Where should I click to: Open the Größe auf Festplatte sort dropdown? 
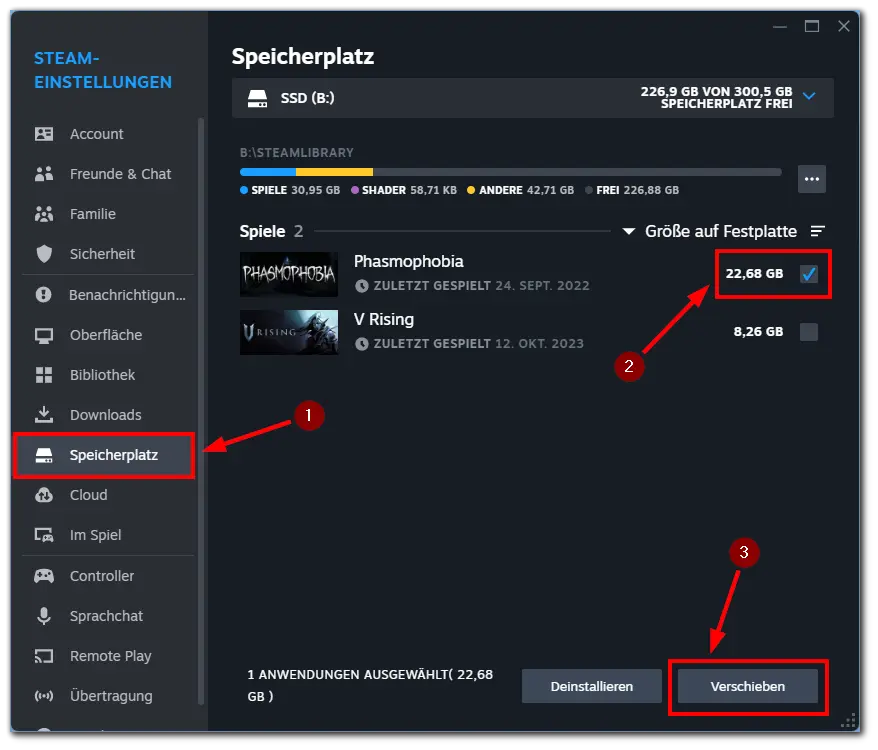click(x=709, y=231)
